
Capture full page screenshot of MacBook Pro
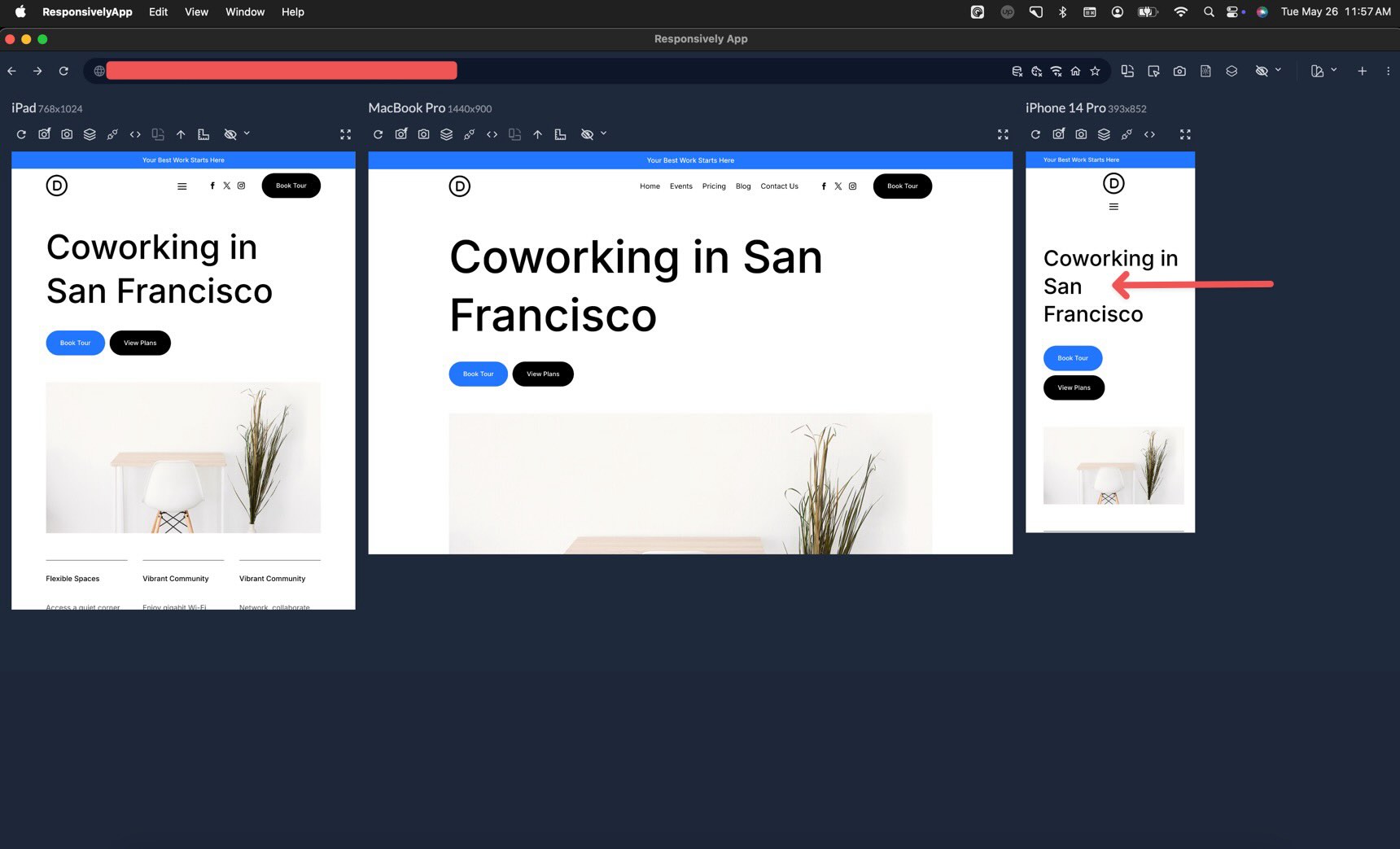(423, 134)
